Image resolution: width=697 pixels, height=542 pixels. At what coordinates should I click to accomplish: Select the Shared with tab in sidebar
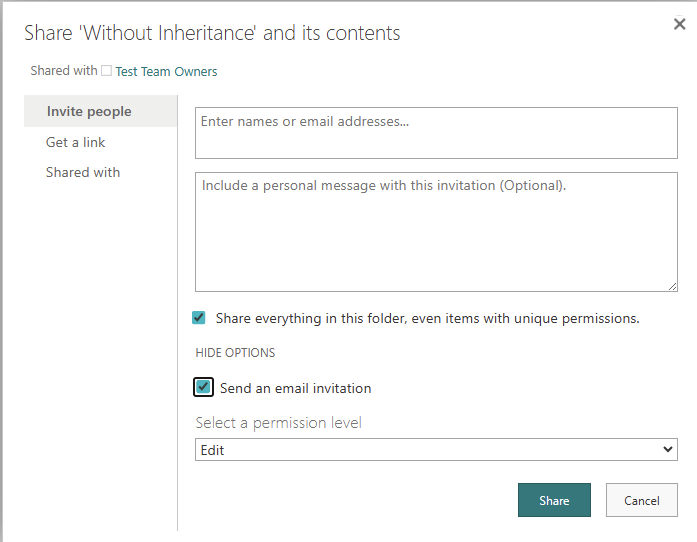tap(83, 172)
